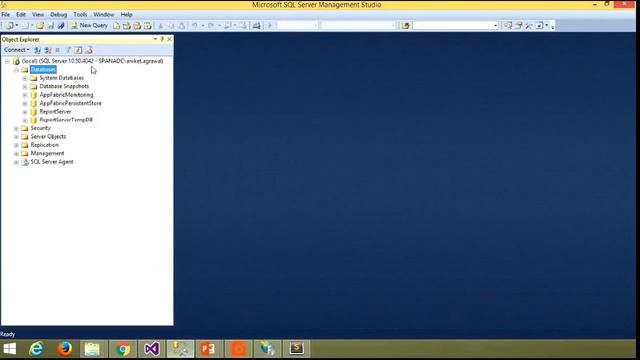Expand the Management folder
Screen dimensions: 640x360
pos(16,154)
